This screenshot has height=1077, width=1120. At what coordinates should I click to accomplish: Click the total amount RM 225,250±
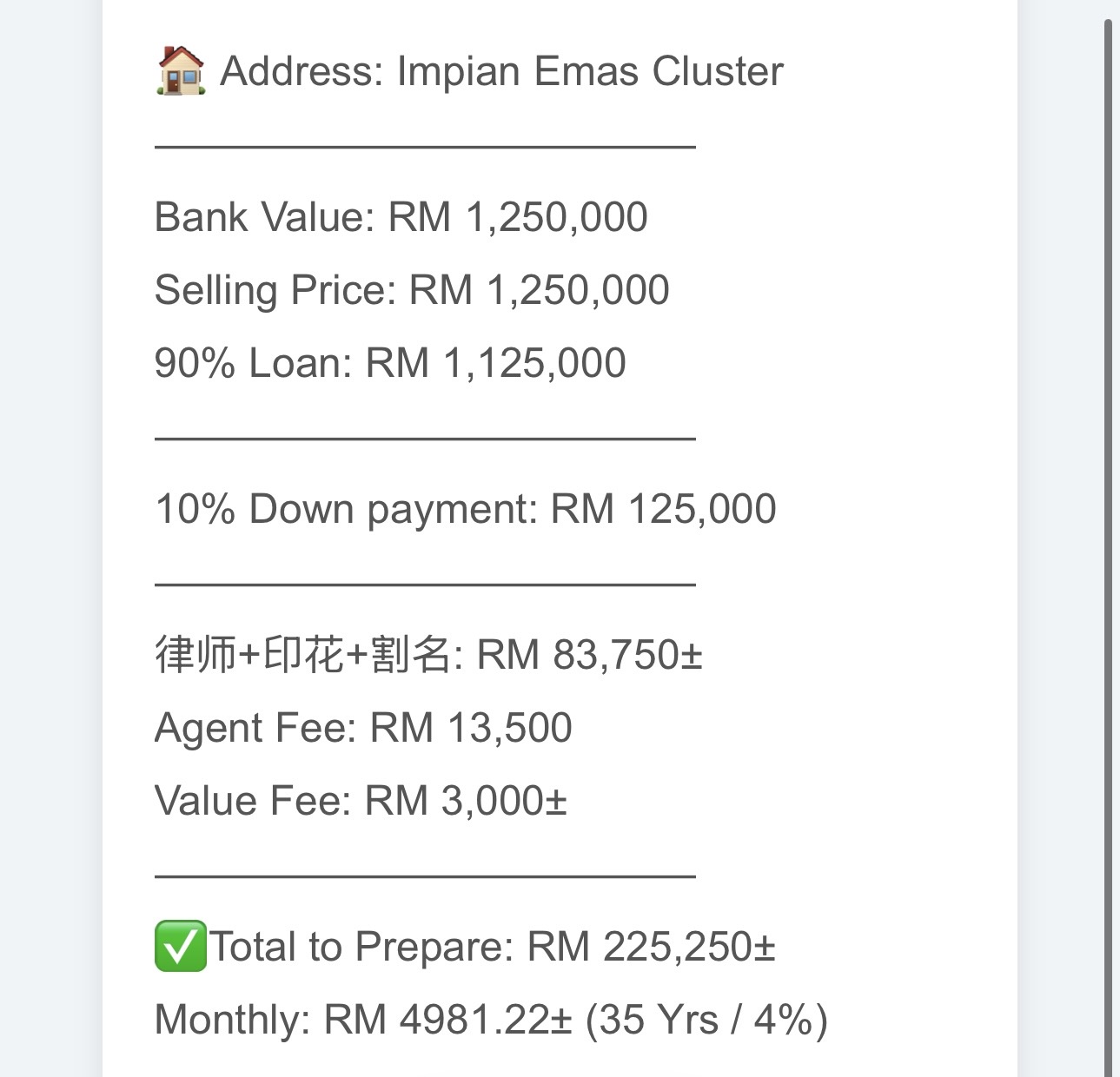tap(651, 947)
